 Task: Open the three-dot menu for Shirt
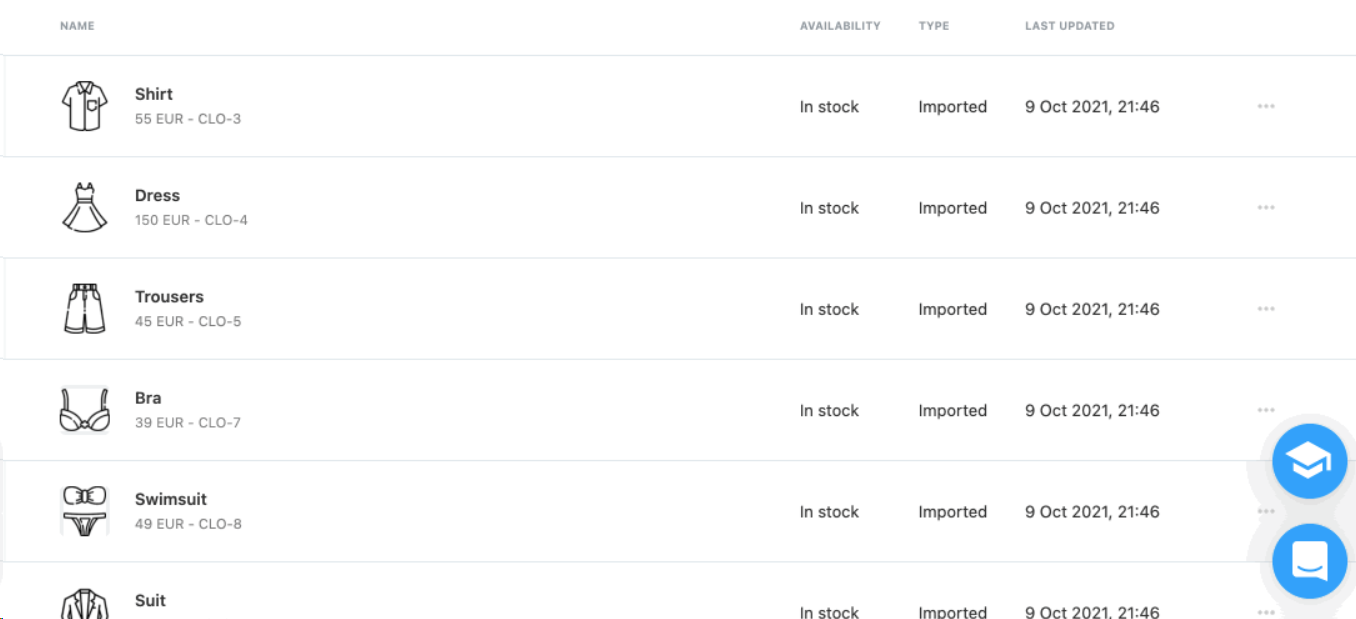pyautogui.click(x=1266, y=106)
